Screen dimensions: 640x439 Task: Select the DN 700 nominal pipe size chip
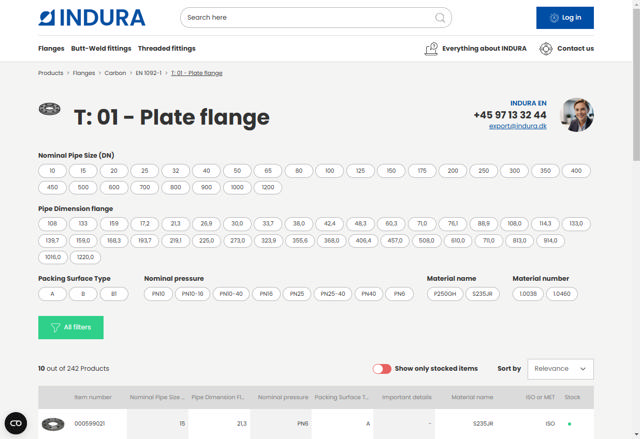point(144,187)
